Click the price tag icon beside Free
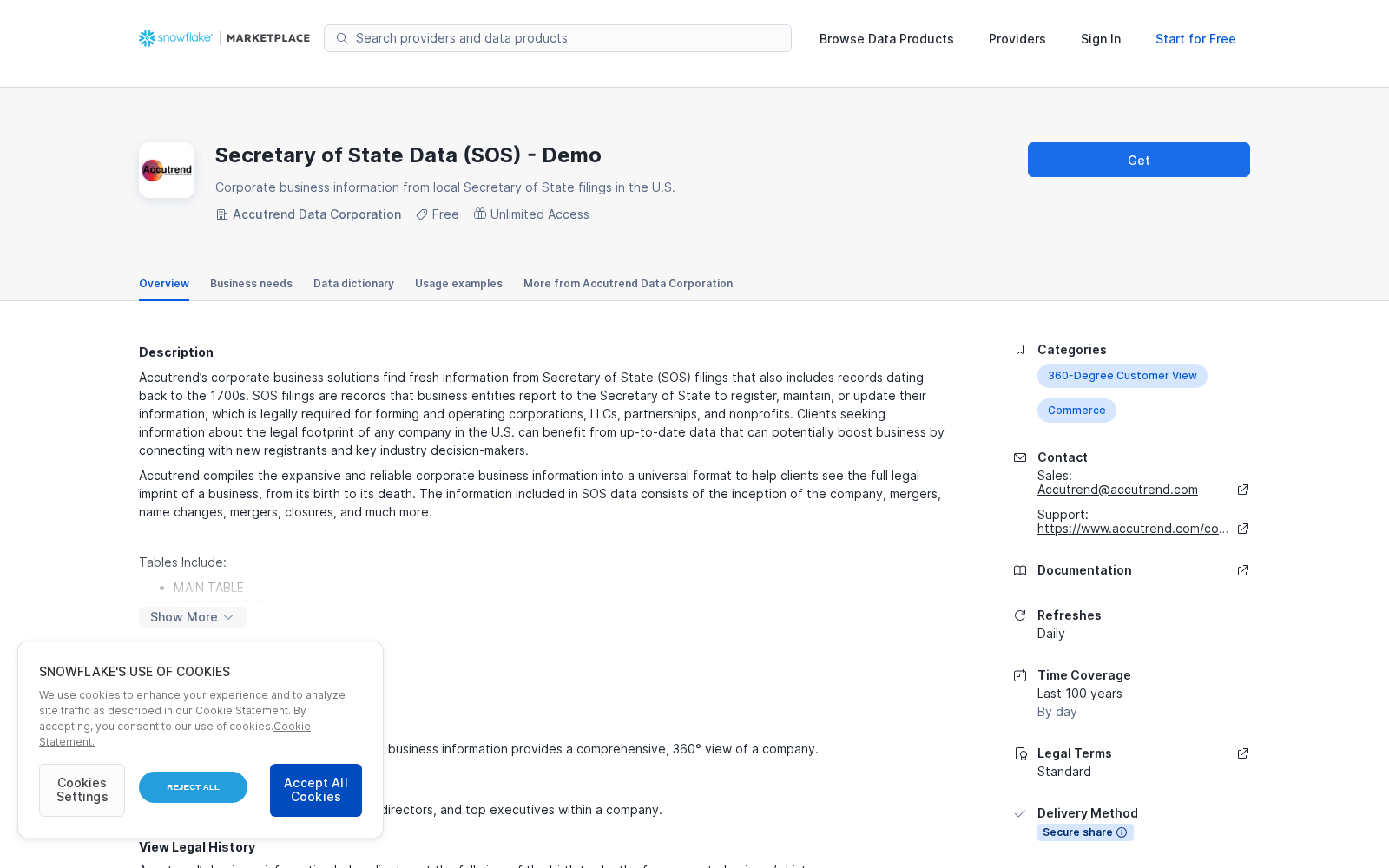 click(x=422, y=214)
